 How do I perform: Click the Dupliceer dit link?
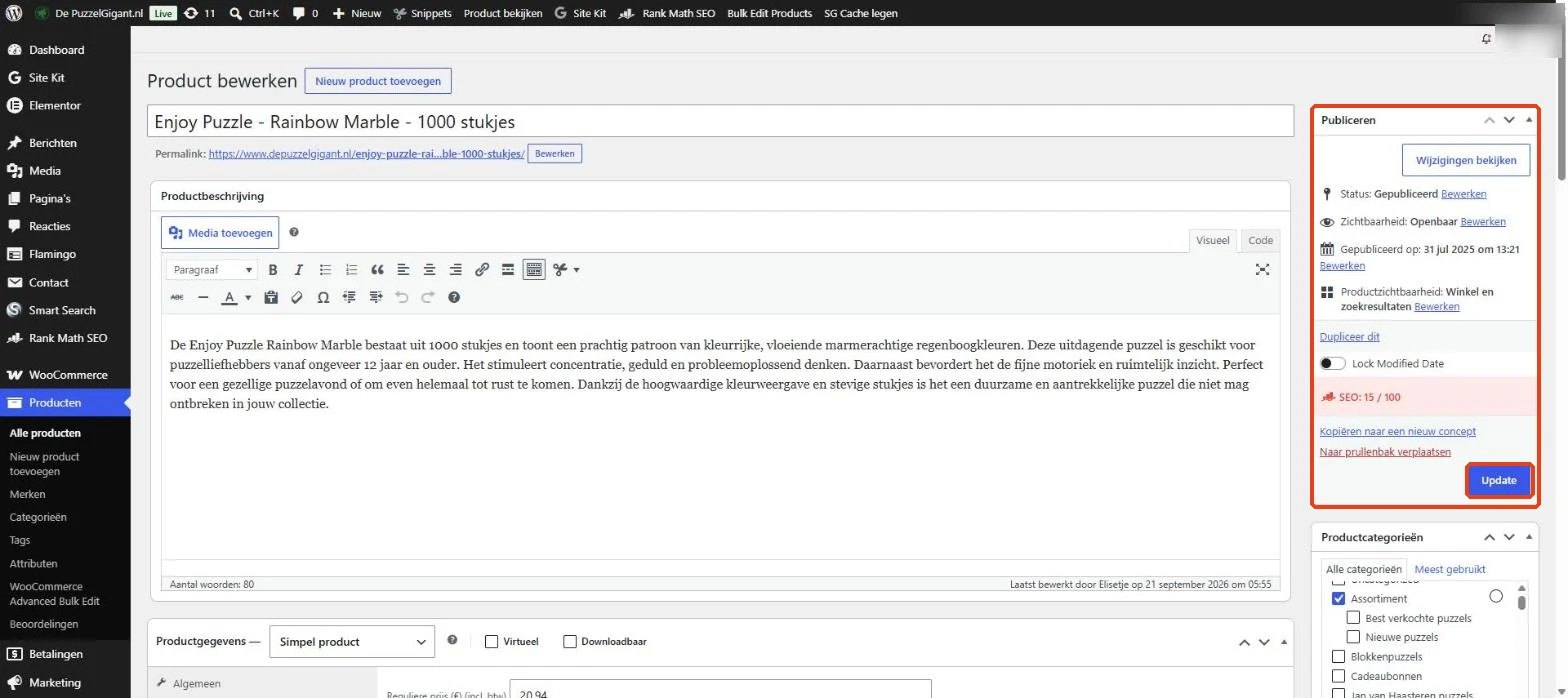1349,337
